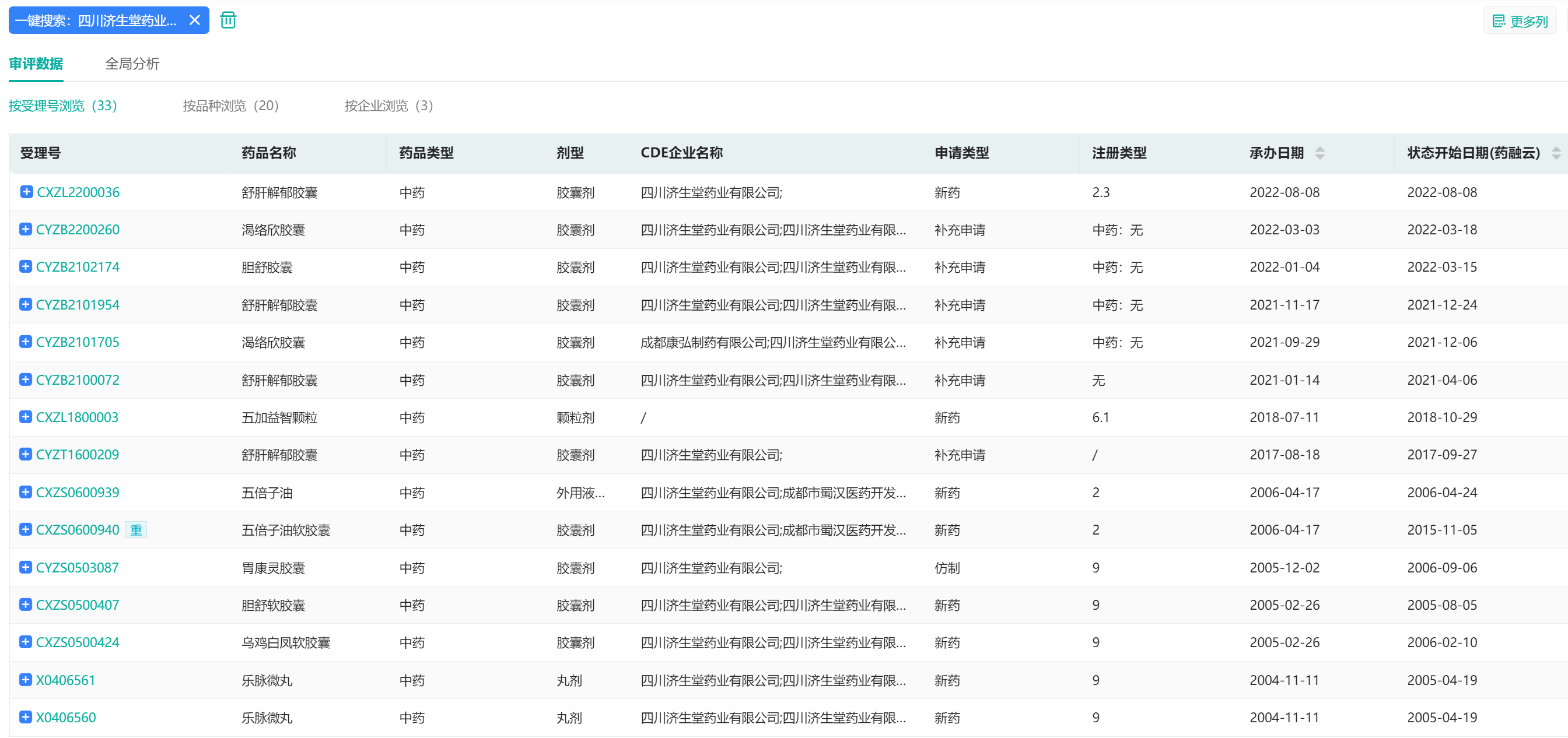Click the 重 badge next to CXZS0600940

(136, 530)
